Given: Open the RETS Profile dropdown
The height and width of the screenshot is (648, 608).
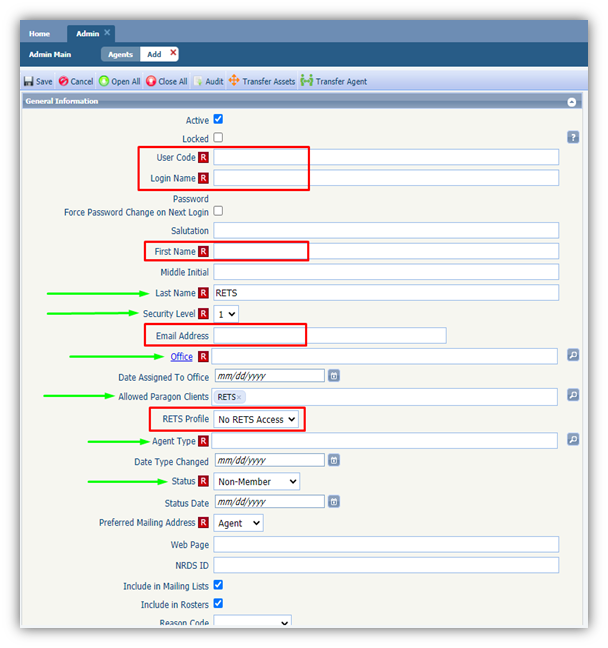Looking at the screenshot, I should point(256,419).
